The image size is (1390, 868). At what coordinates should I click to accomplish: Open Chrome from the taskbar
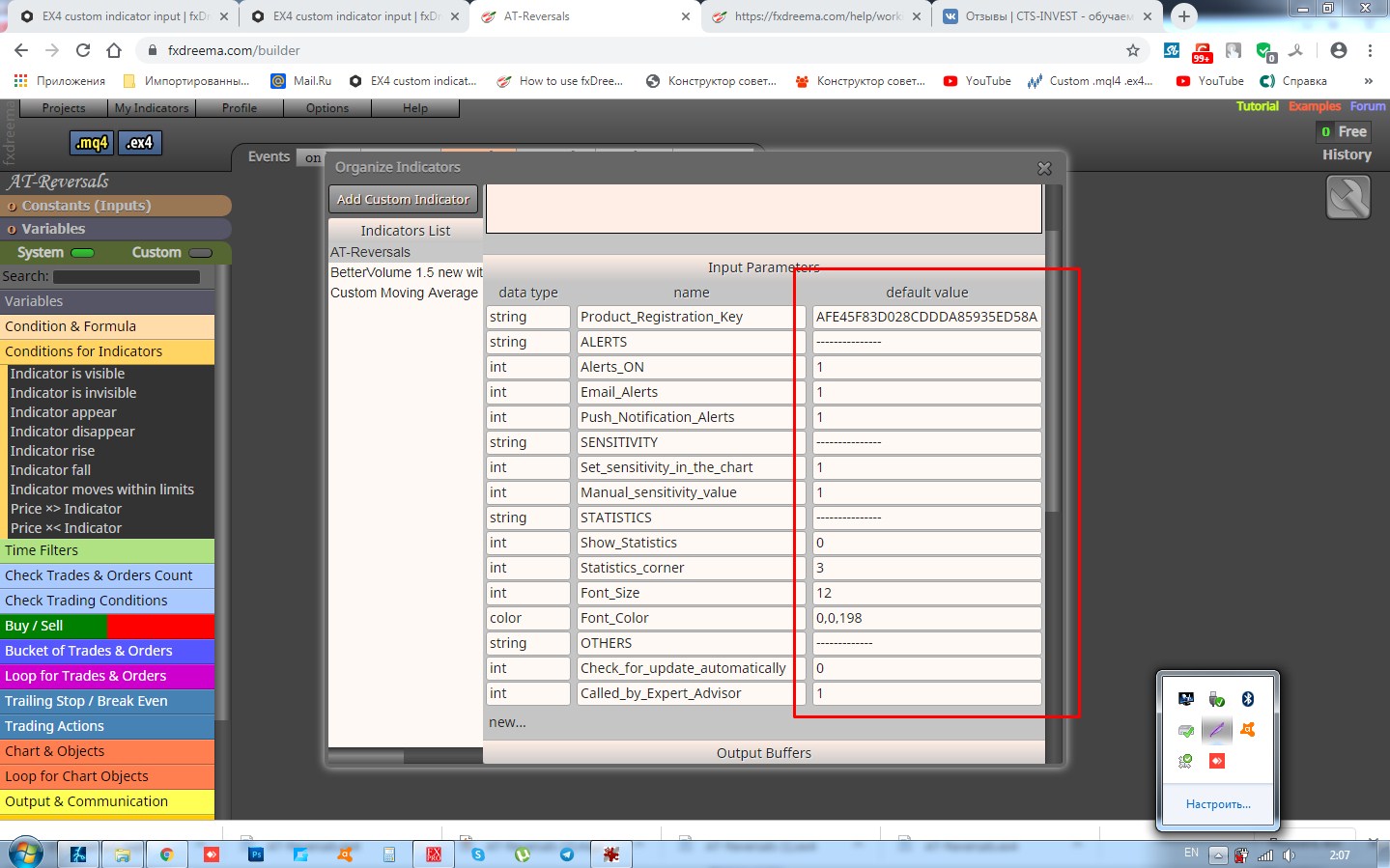[166, 854]
